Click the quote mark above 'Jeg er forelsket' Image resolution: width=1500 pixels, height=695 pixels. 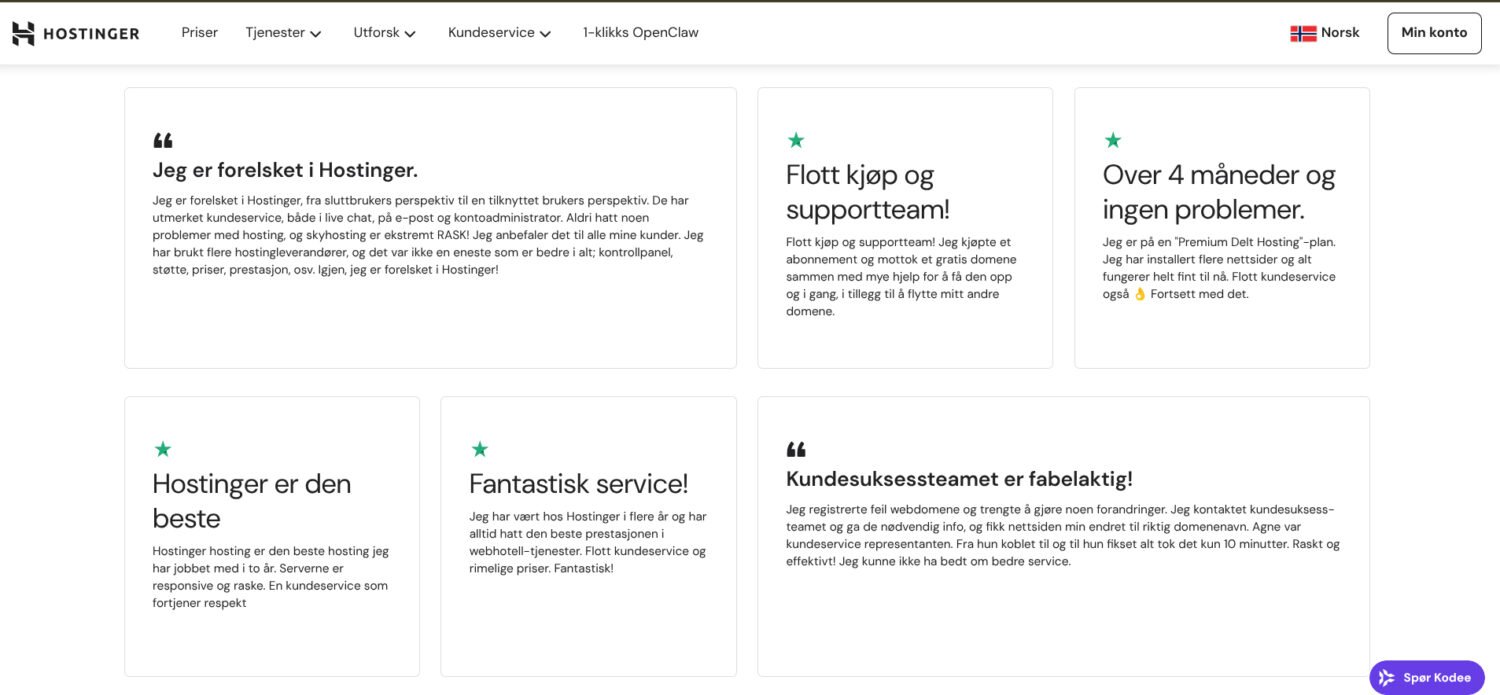(x=163, y=141)
